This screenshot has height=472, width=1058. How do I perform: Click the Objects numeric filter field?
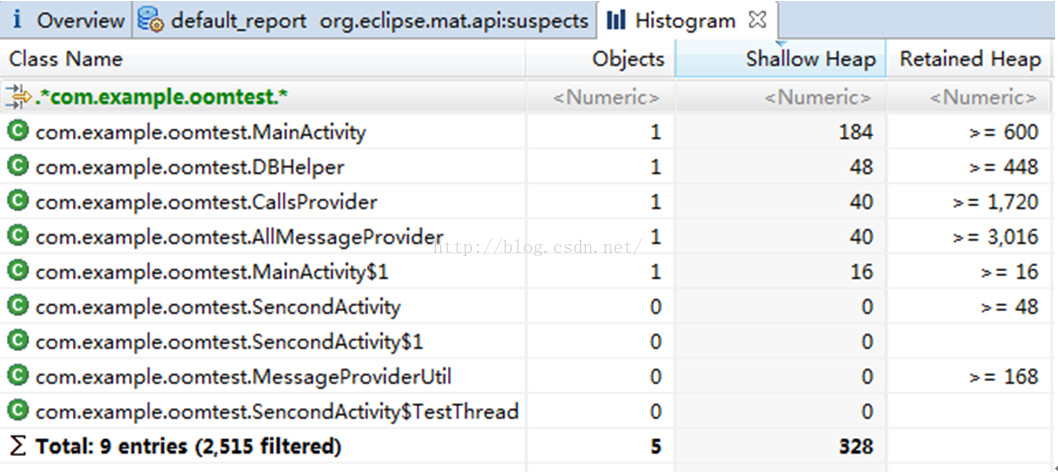coord(607,97)
